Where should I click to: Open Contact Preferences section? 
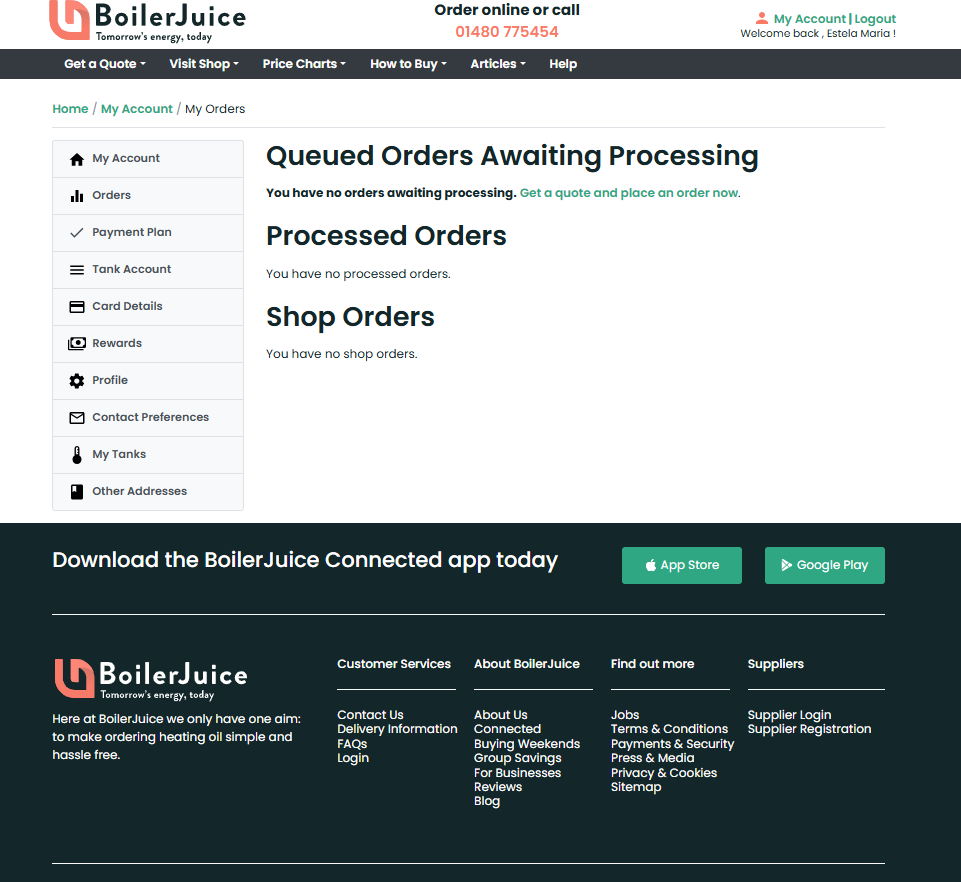pos(148,417)
